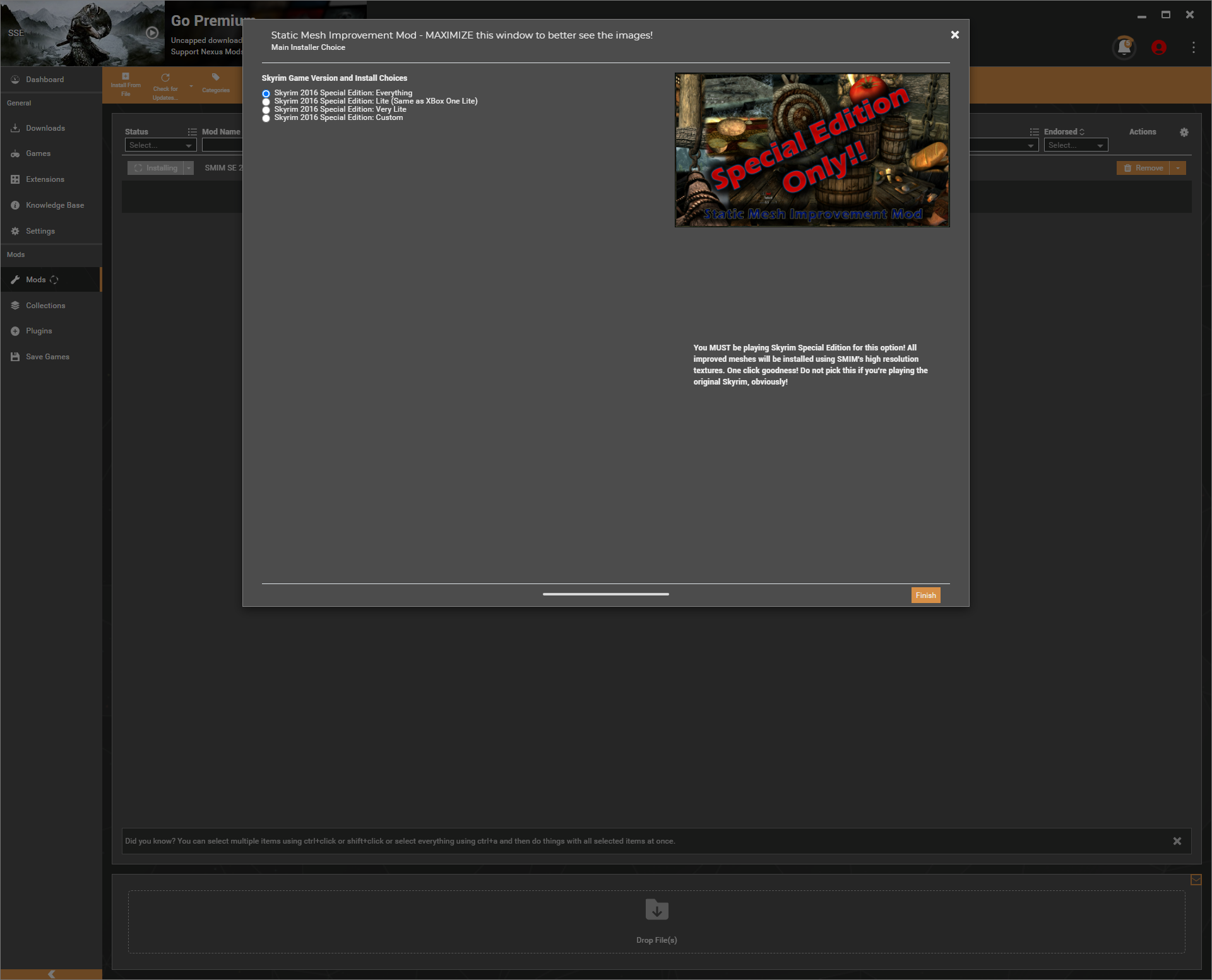This screenshot has width=1212, height=980.
Task: Open the Status filter Select dropdown
Action: tap(160, 145)
